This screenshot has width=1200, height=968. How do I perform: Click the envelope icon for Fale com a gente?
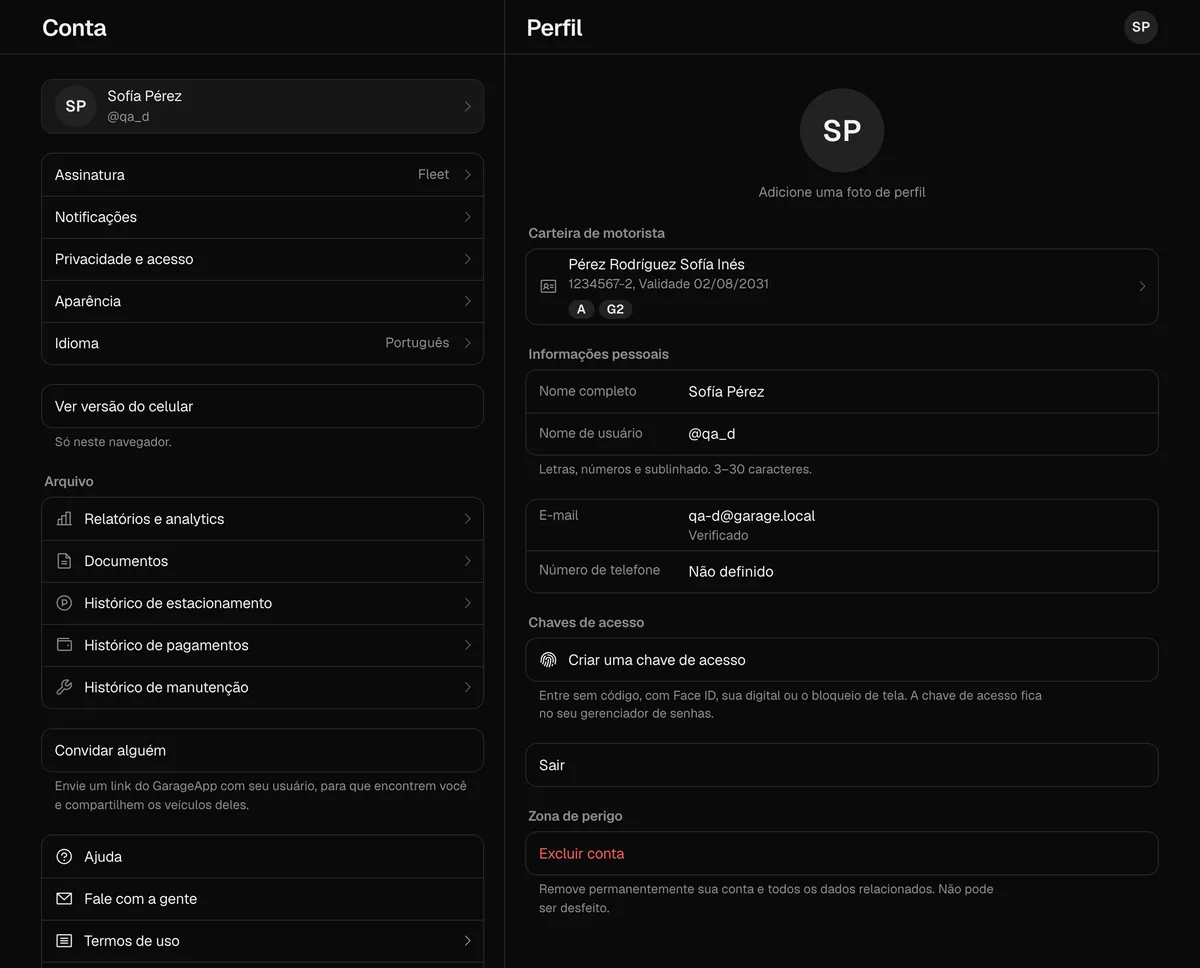coord(64,899)
